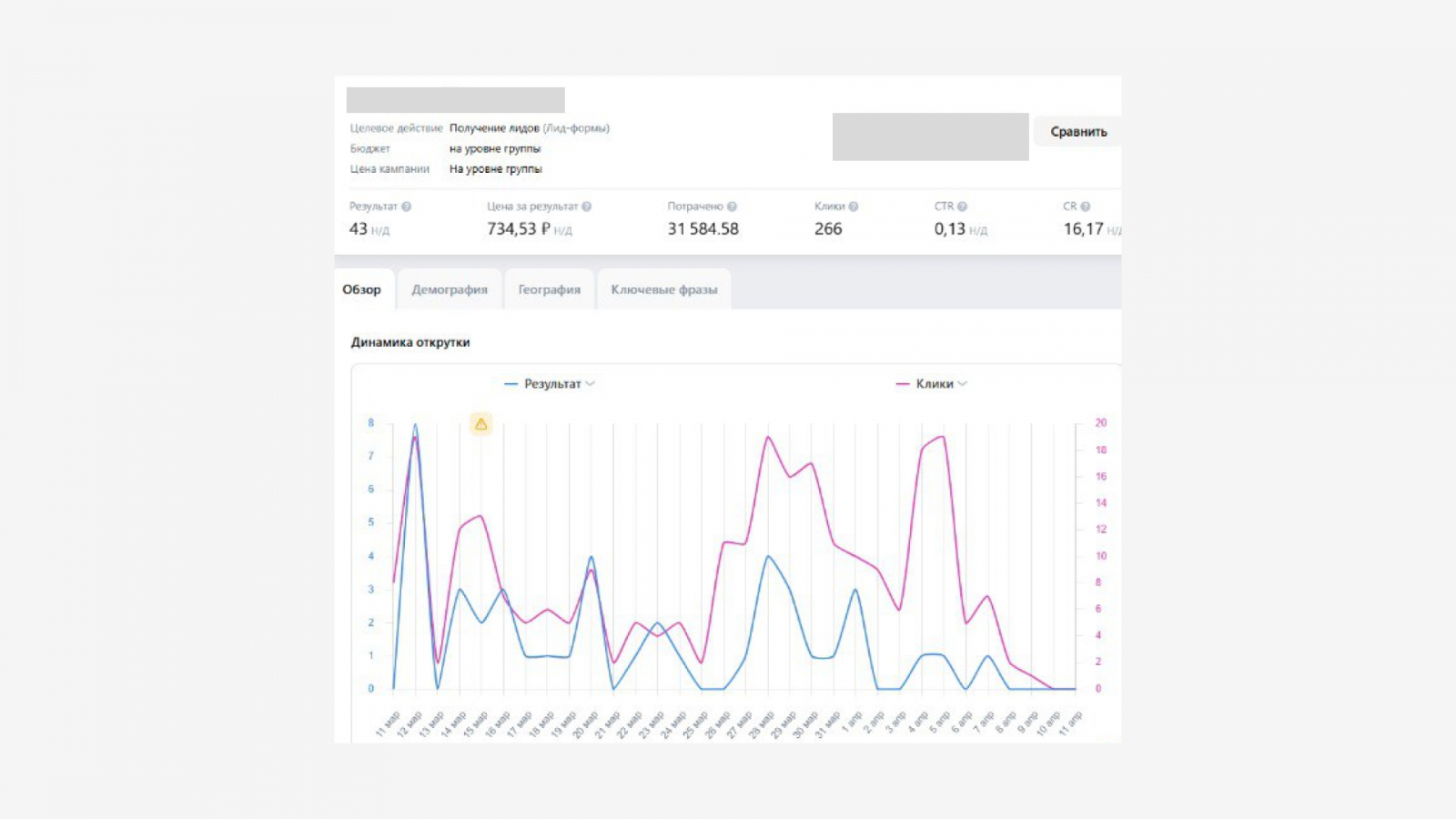
Task: Click the help icon next to Потрачено
Action: coord(732,207)
